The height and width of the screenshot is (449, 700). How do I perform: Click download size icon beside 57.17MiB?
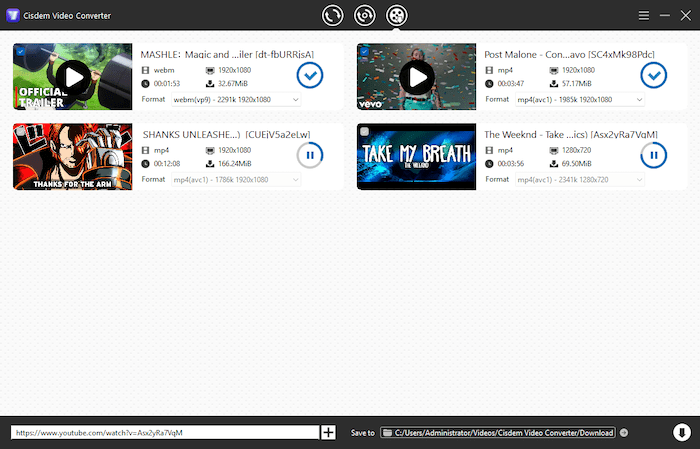coord(554,83)
